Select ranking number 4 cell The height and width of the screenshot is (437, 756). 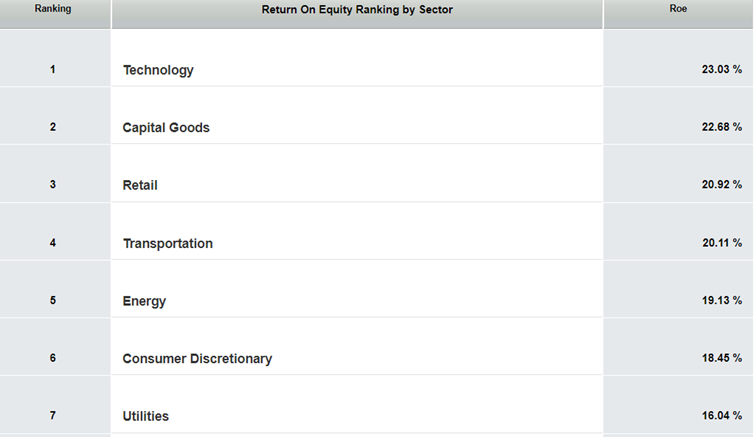tap(53, 243)
